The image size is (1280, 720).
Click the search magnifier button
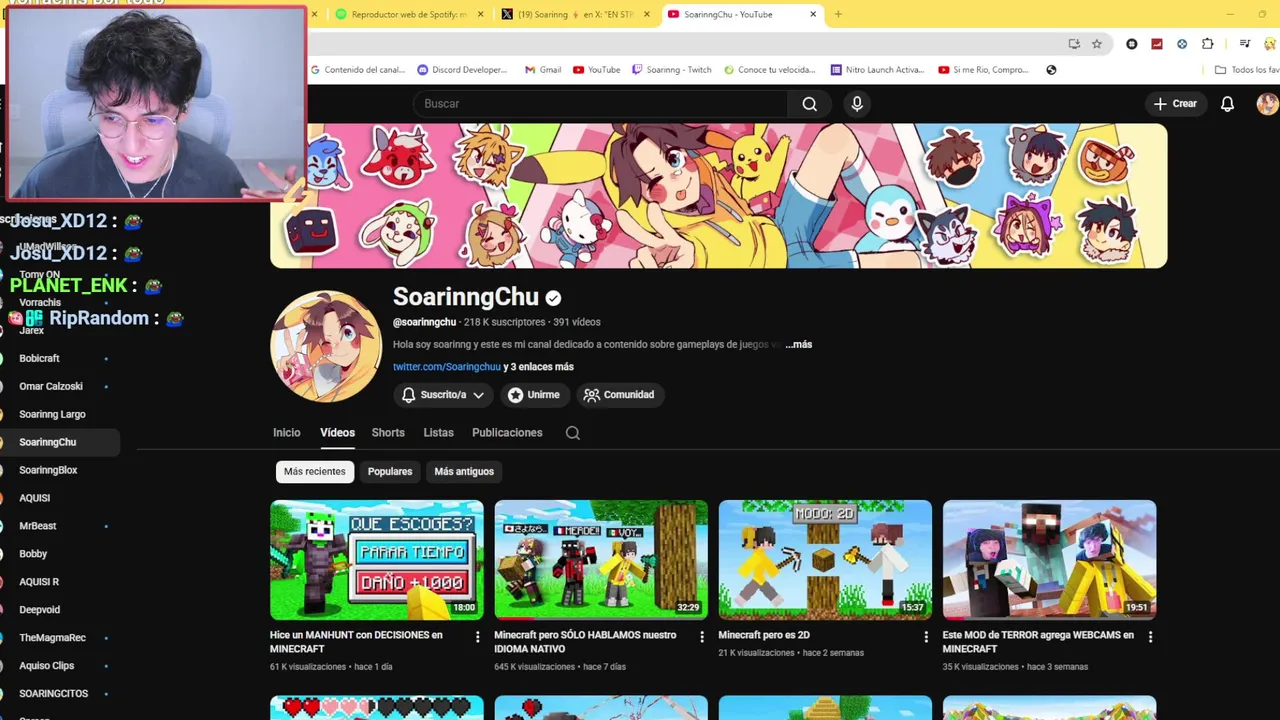[809, 104]
